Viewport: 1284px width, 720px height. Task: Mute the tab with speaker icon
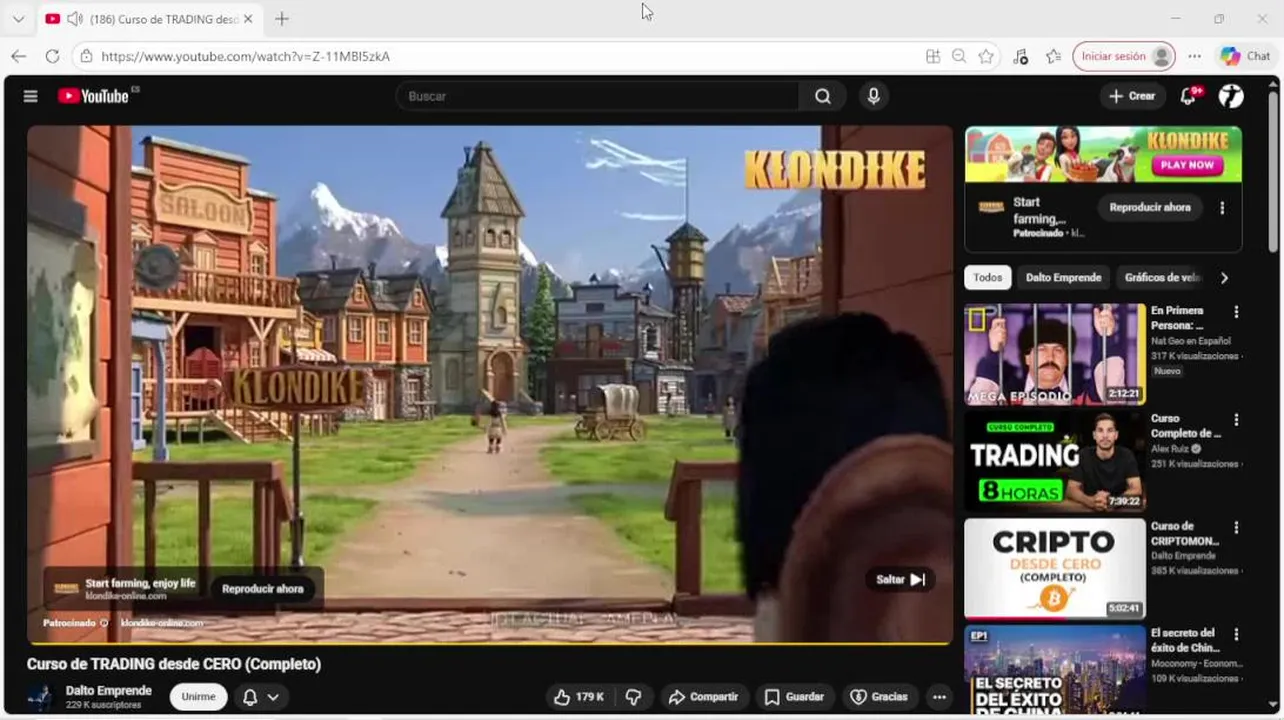point(74,19)
